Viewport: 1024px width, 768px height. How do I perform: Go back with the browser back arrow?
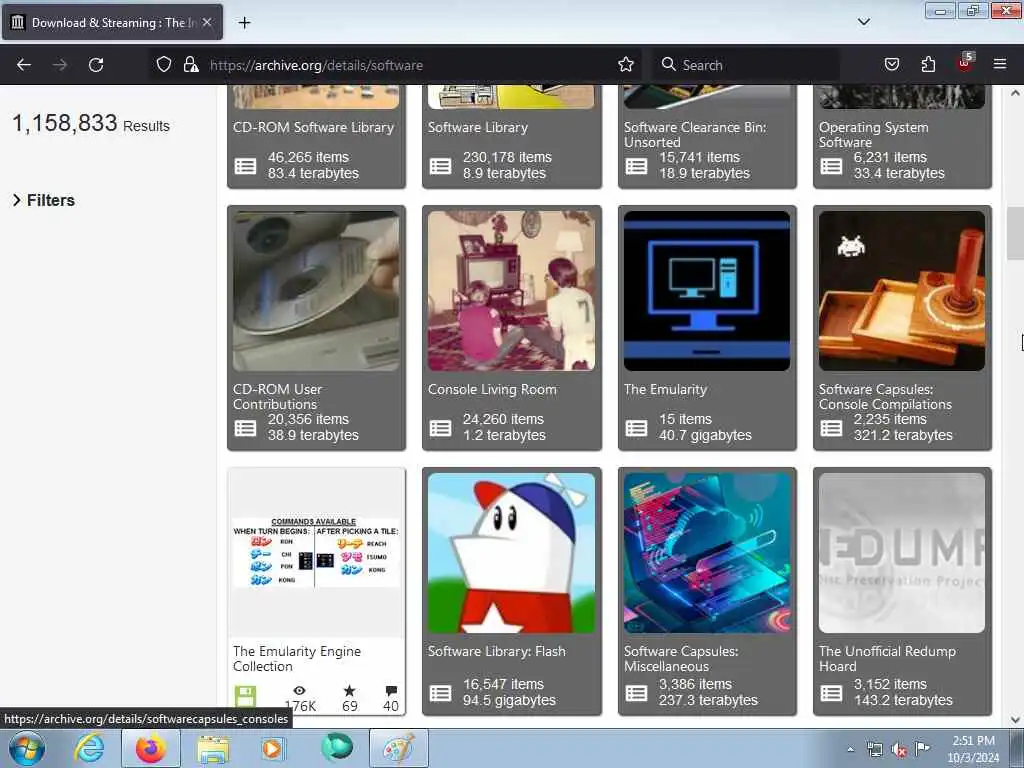pyautogui.click(x=24, y=65)
